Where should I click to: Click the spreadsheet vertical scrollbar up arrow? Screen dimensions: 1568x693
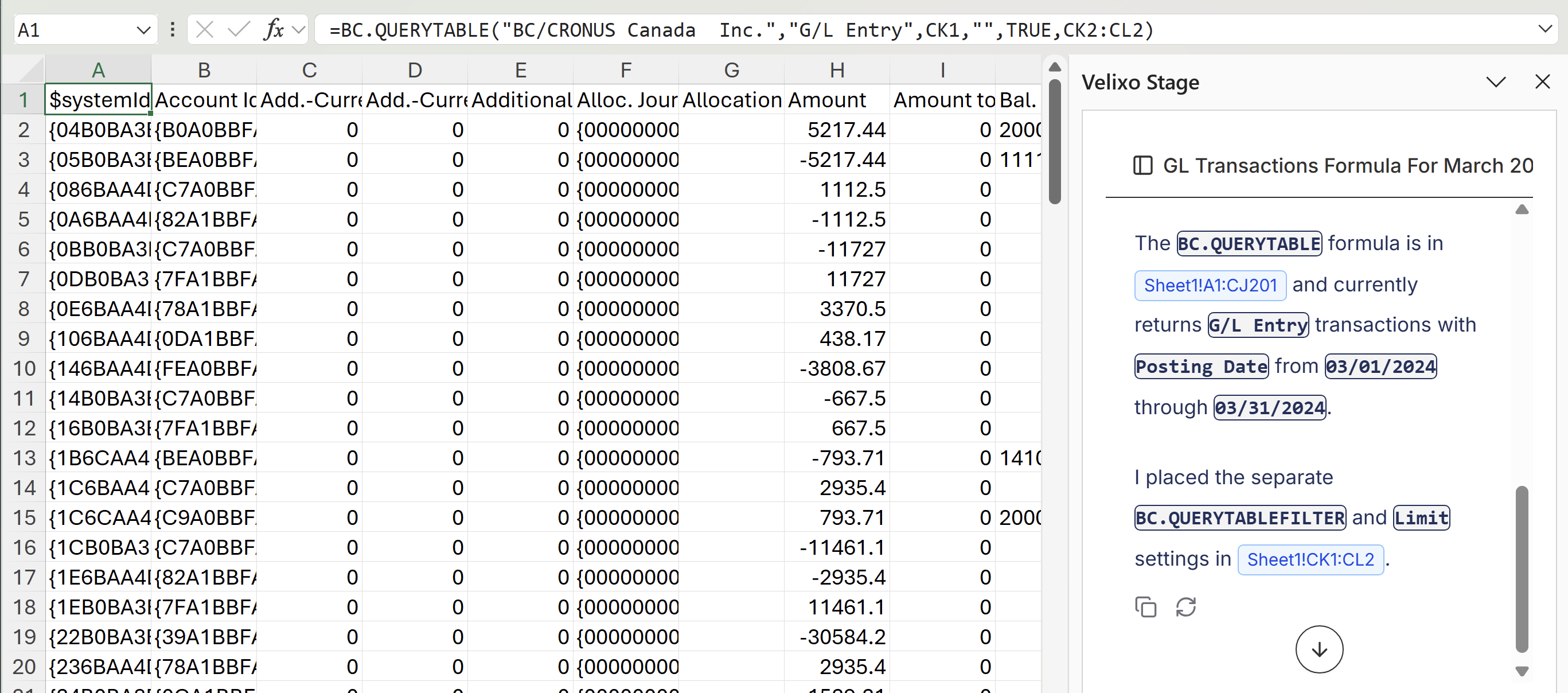tap(1055, 67)
